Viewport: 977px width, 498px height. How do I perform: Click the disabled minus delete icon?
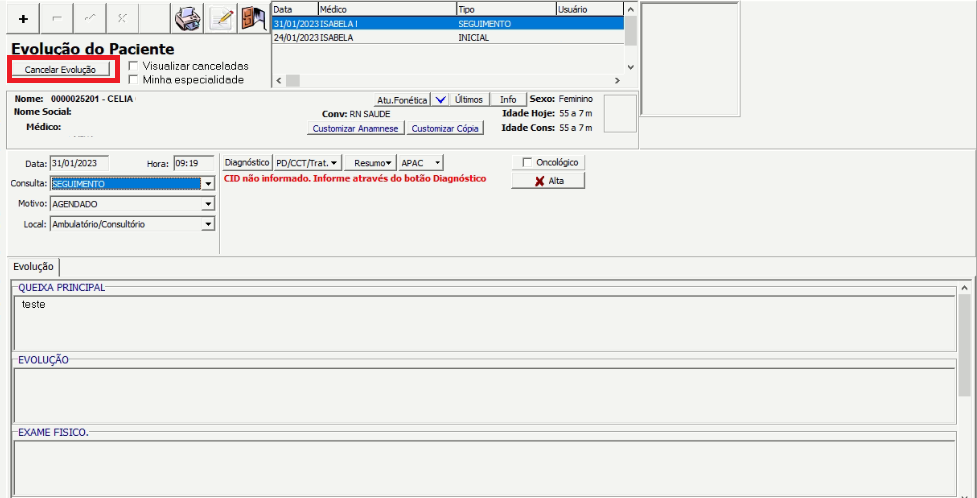tap(57, 19)
